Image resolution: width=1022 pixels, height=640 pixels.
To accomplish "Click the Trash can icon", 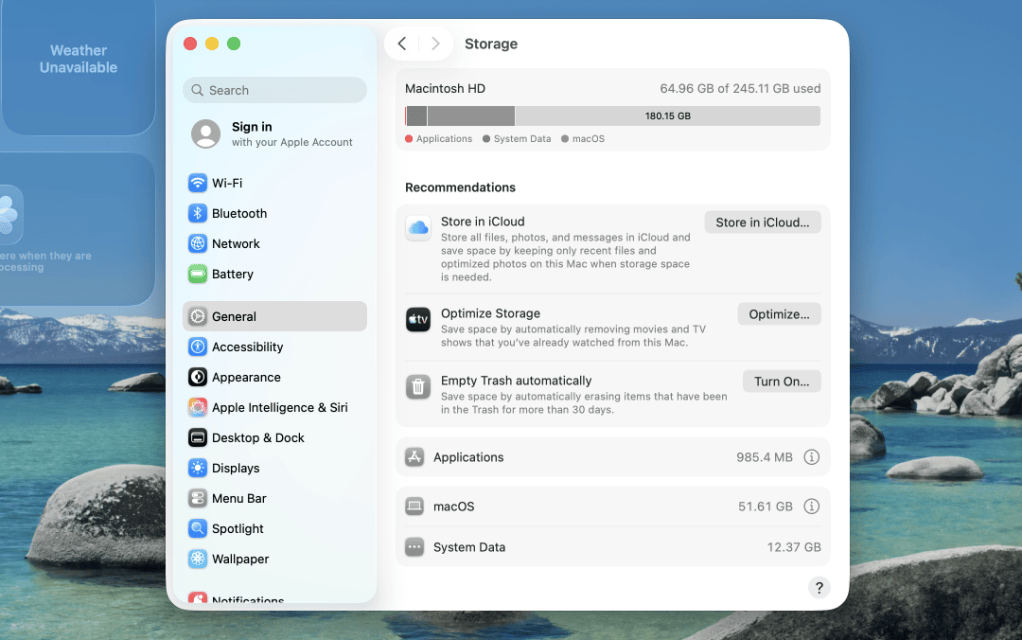I will tap(418, 387).
